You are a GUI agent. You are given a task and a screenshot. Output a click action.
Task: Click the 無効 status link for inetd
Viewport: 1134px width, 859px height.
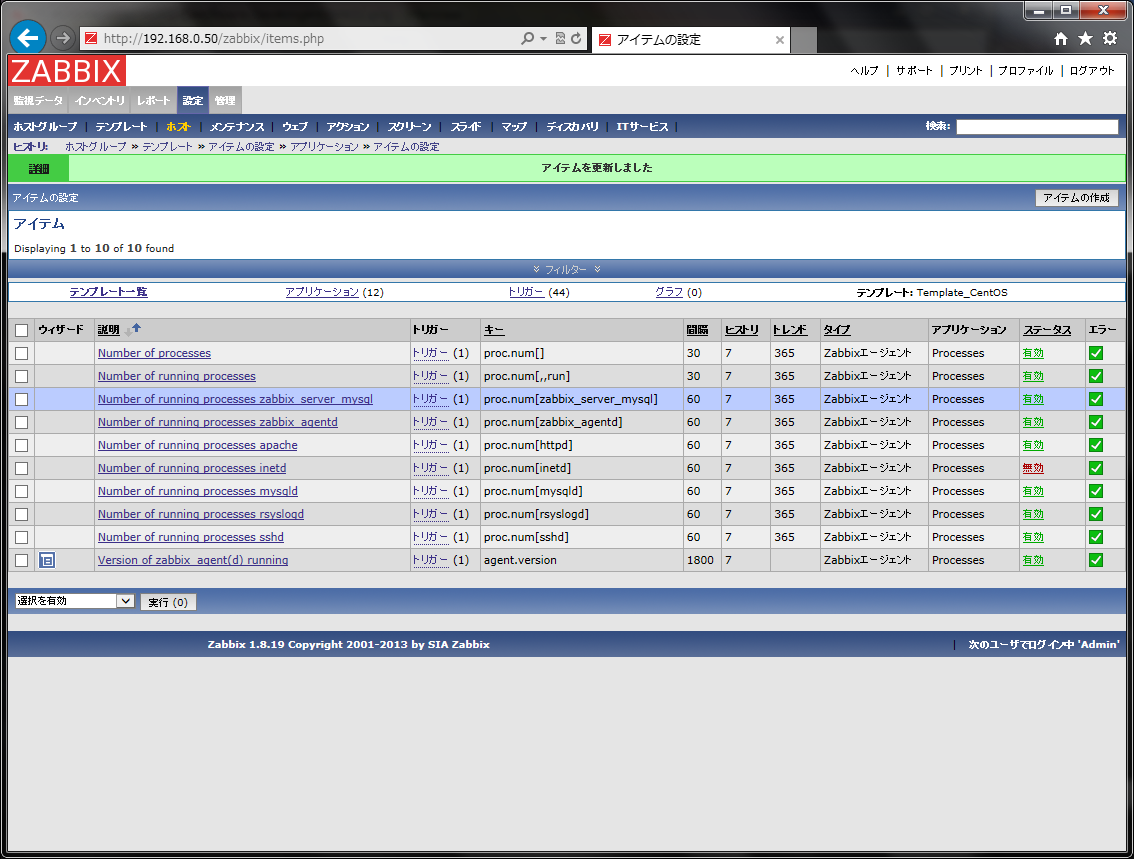[1033, 468]
